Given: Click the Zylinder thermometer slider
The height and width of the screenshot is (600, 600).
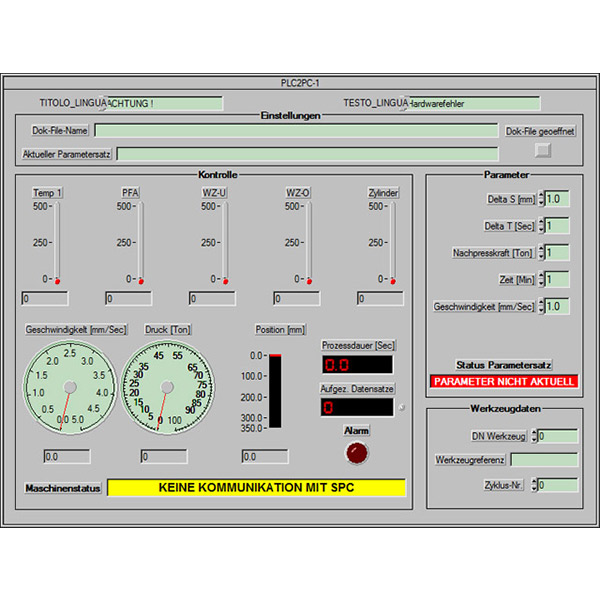Looking at the screenshot, I should (x=393, y=243).
